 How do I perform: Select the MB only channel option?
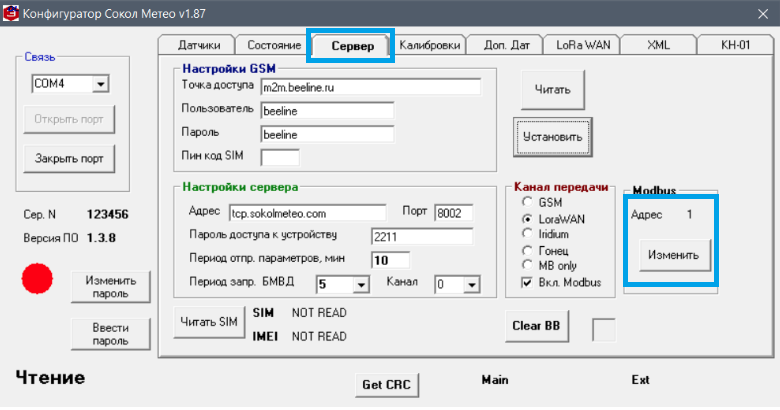527,265
